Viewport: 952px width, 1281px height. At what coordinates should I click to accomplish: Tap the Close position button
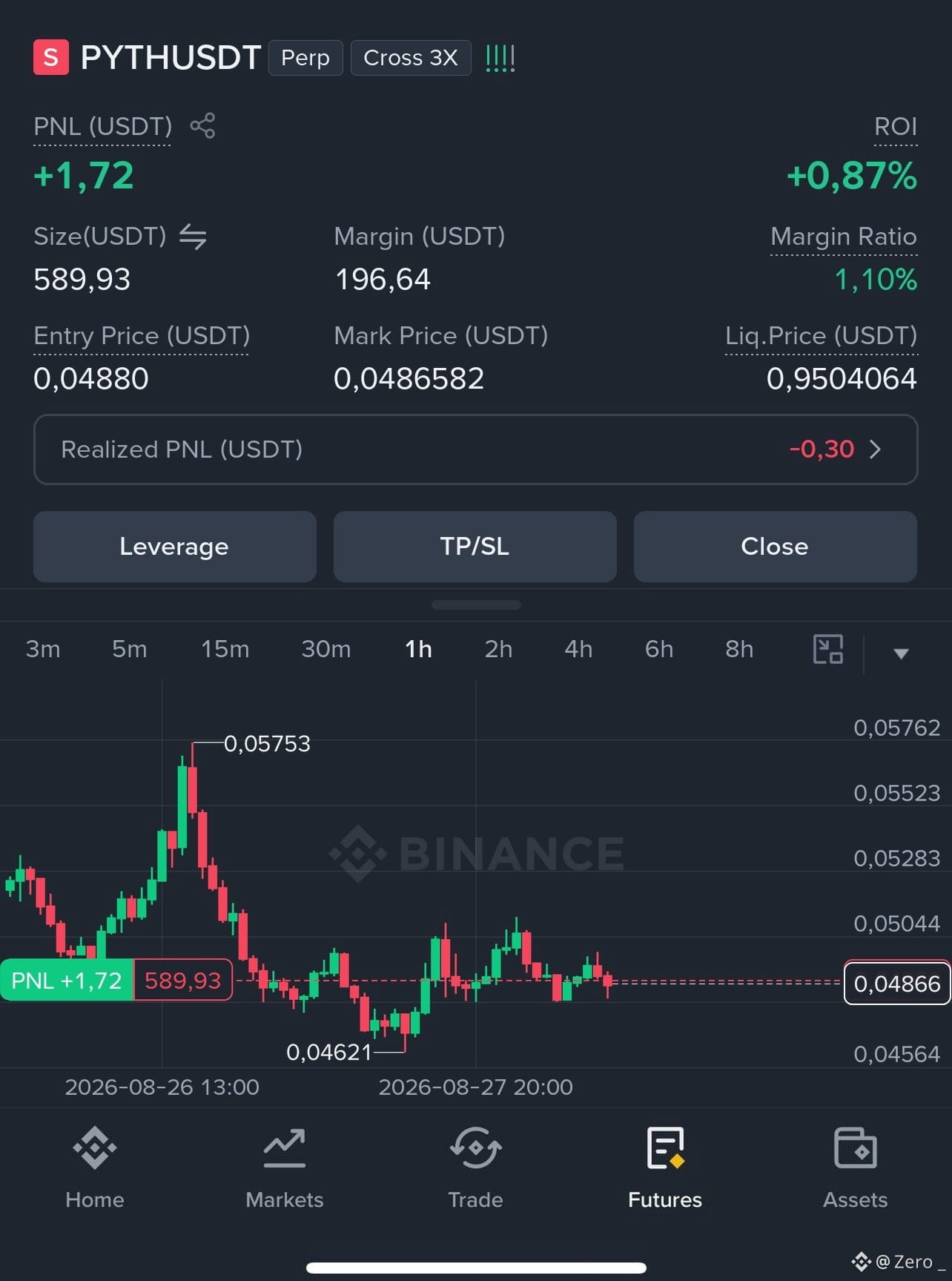776,547
